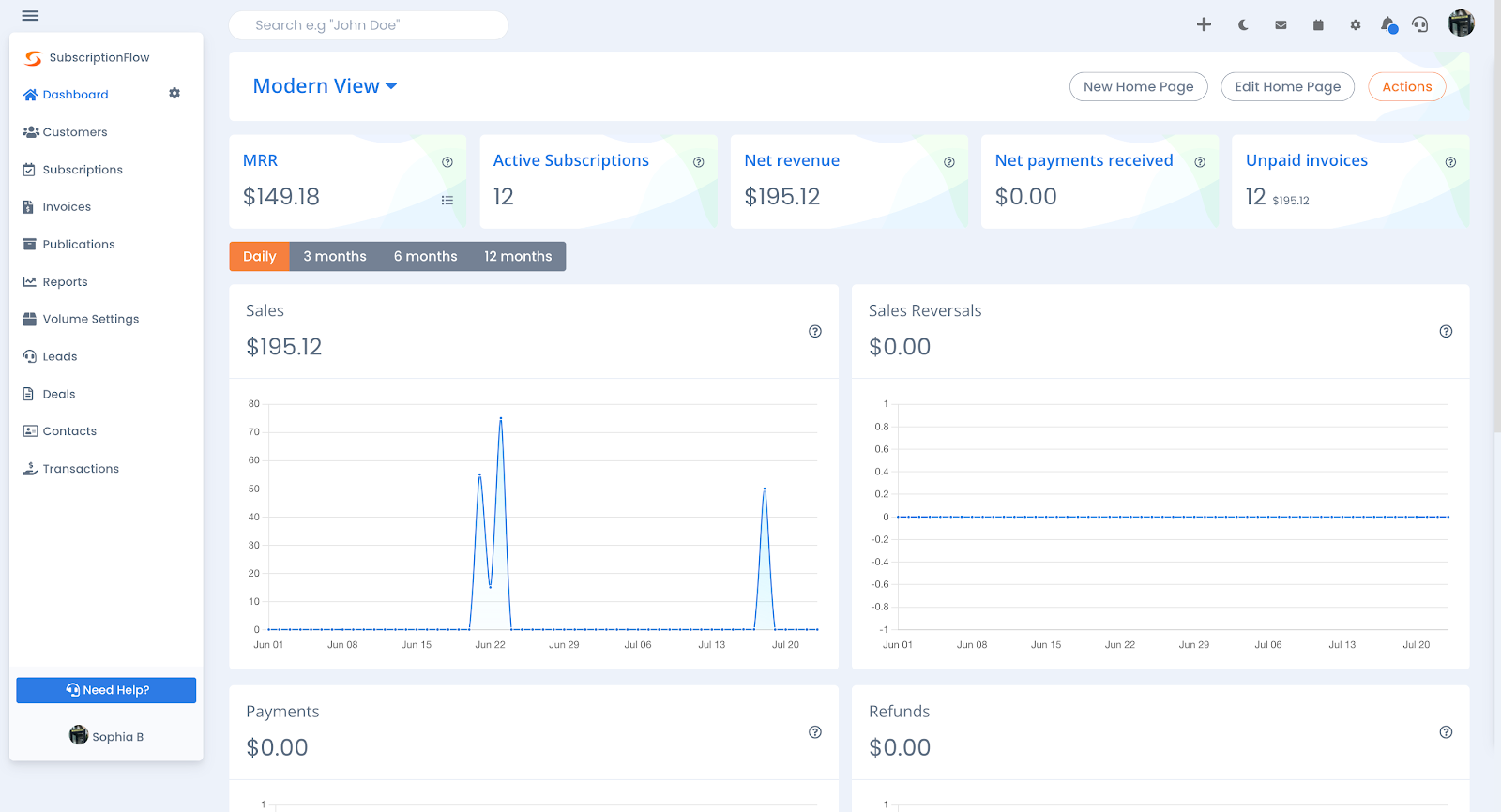Click the Jul 20 peak on Sales chart
1501x812 pixels.
click(x=765, y=489)
